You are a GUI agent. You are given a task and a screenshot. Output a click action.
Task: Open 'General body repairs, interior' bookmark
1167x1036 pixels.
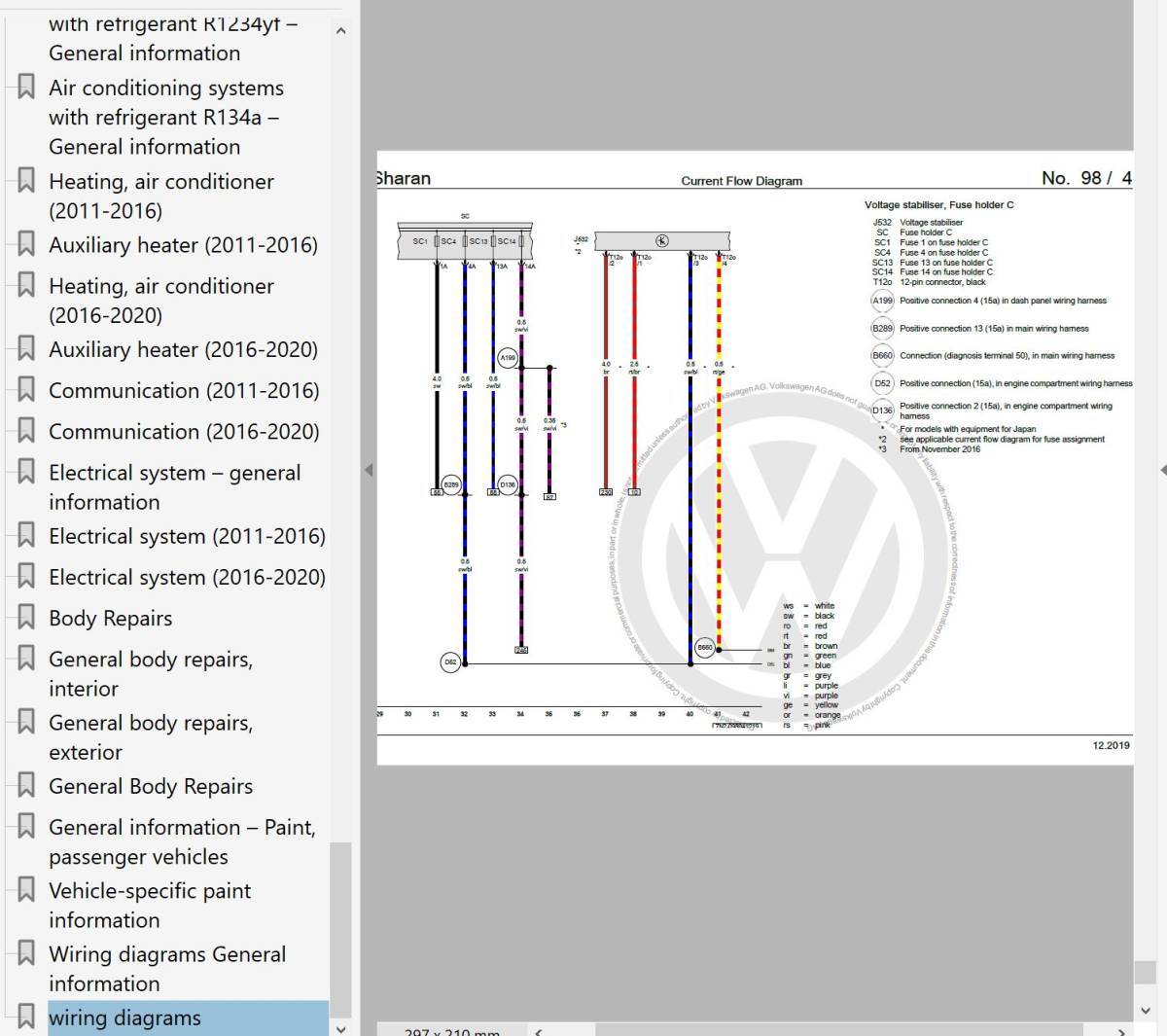click(151, 674)
